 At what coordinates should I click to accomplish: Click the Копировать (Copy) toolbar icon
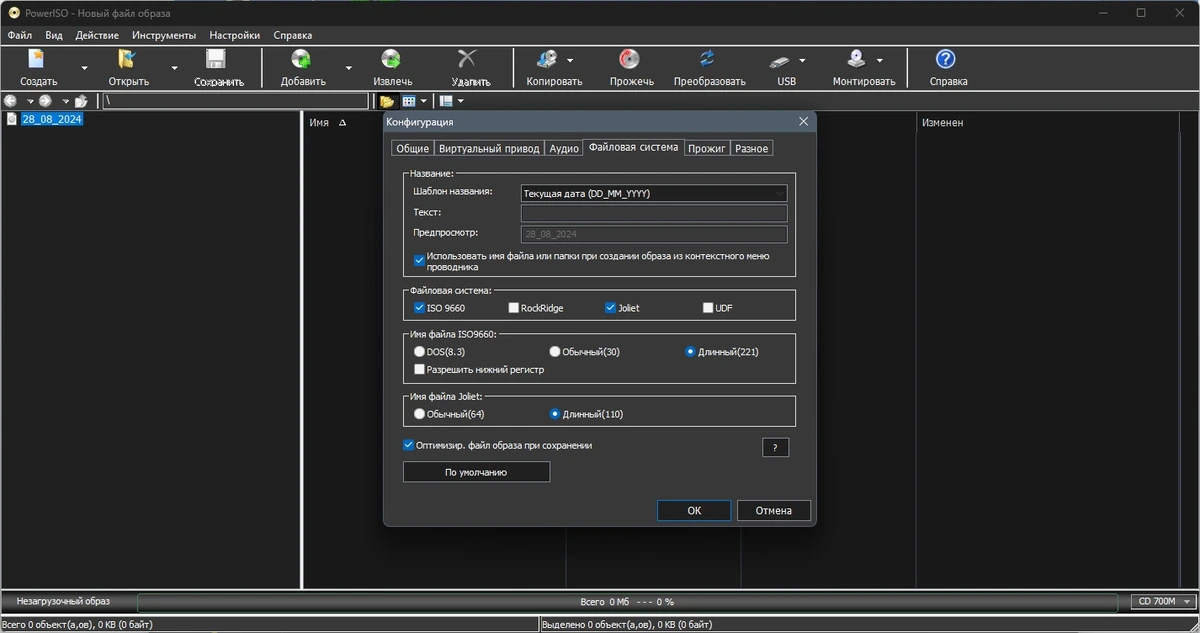548,59
